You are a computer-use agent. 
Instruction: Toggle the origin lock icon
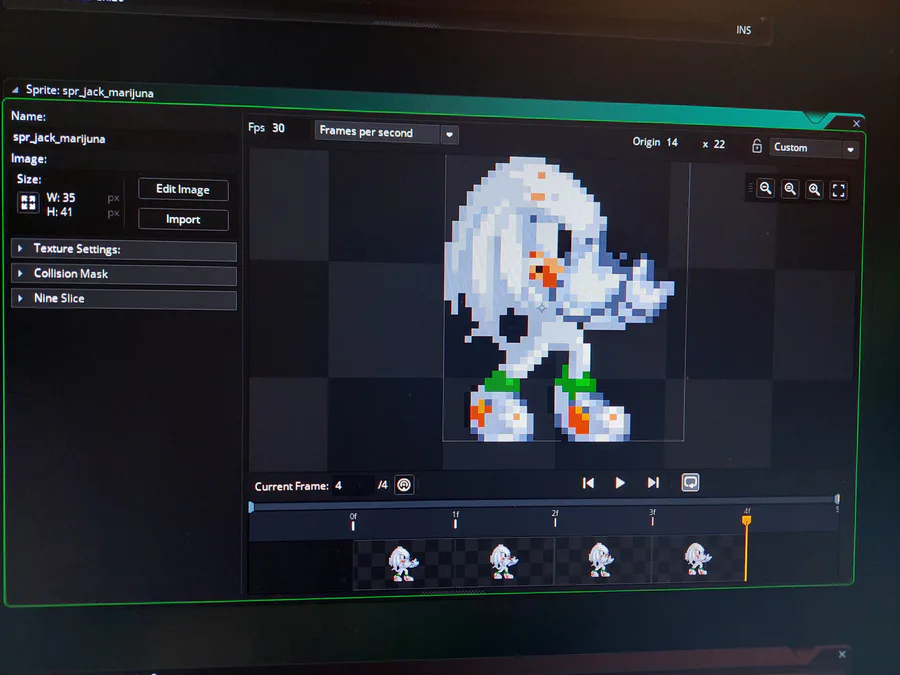pyautogui.click(x=757, y=146)
